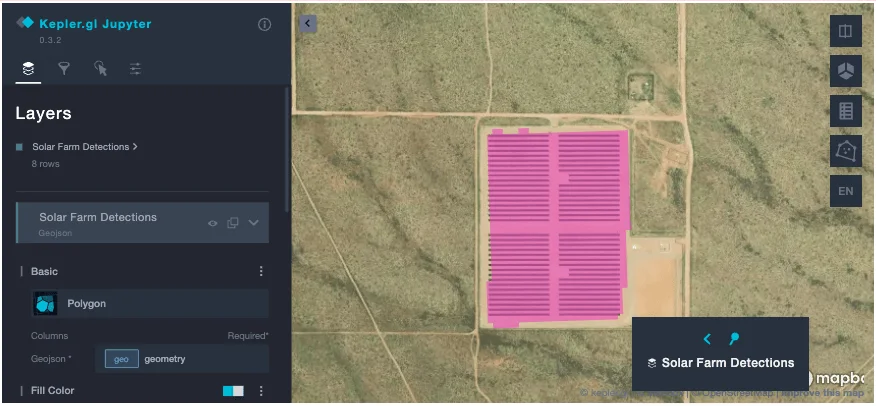This screenshot has width=876, height=406.
Task: Hide the Solar Farm Detections layer
Action: coord(213,223)
